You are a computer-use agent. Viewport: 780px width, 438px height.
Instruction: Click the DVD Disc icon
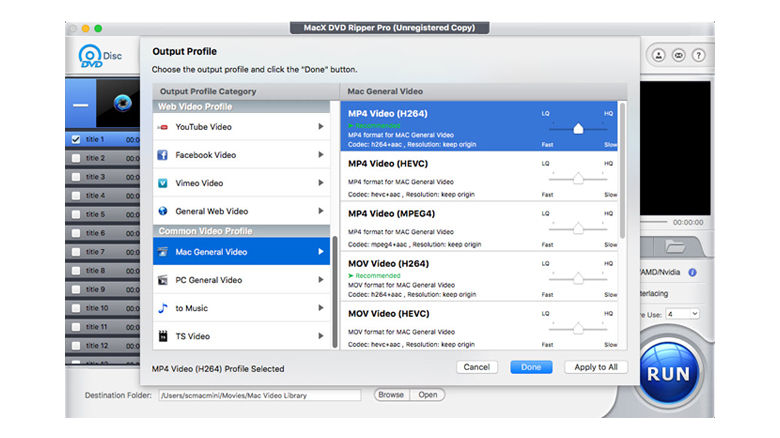click(90, 56)
